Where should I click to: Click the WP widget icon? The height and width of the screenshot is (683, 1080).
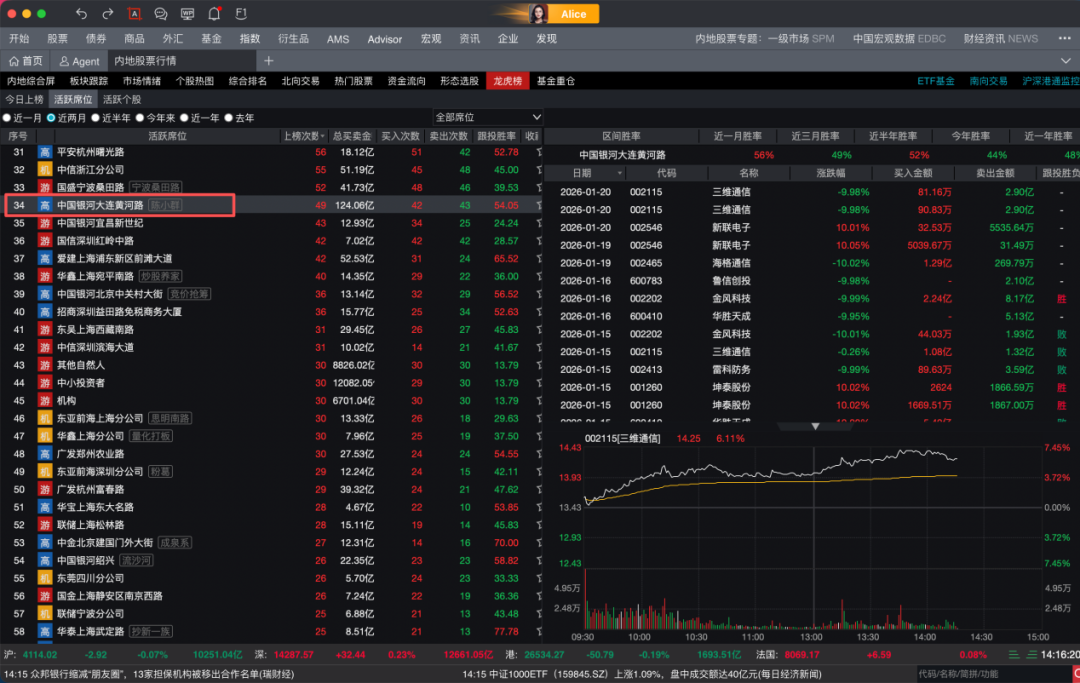point(186,15)
